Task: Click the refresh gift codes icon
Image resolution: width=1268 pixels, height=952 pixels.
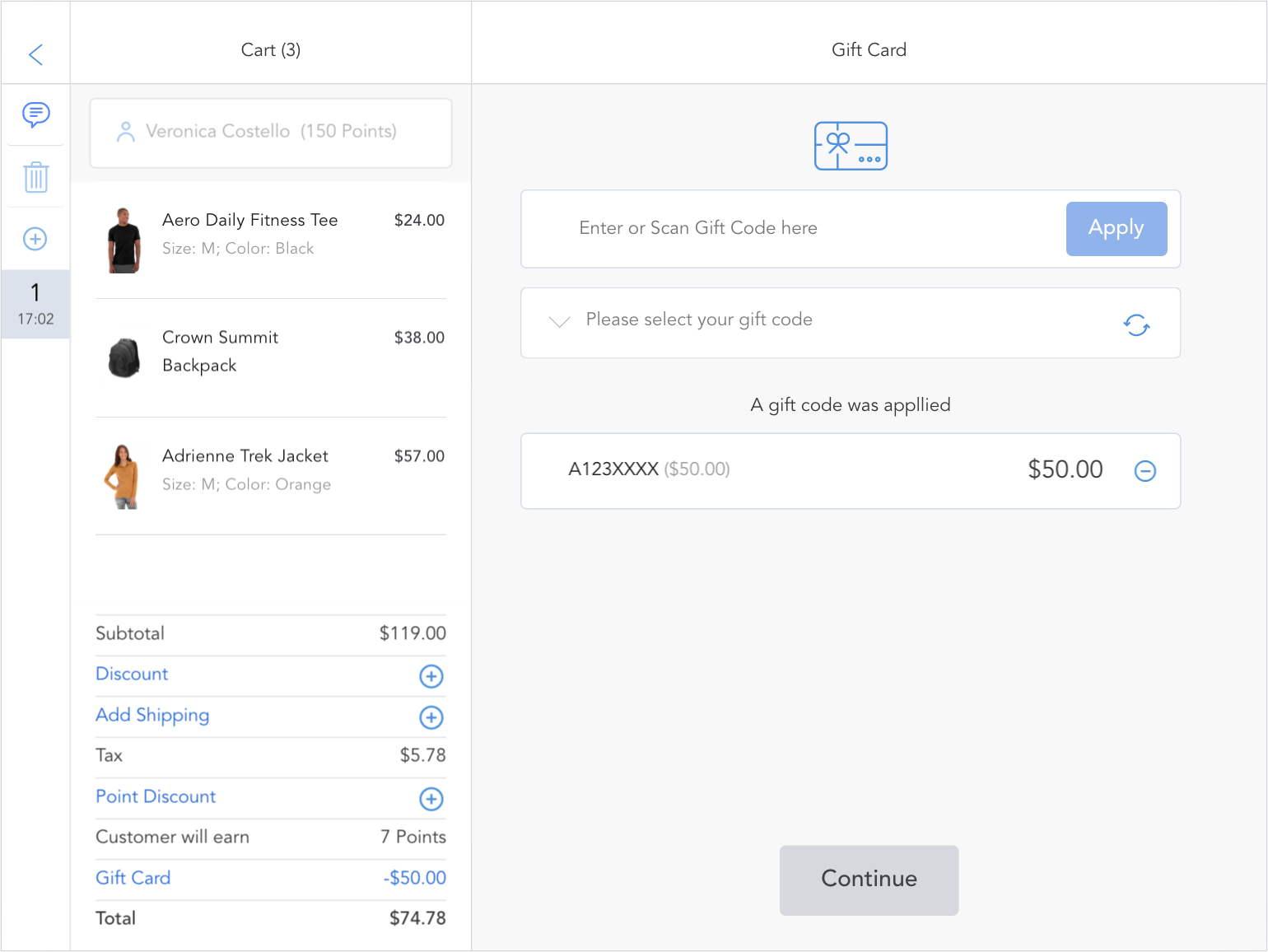Action: (1136, 324)
